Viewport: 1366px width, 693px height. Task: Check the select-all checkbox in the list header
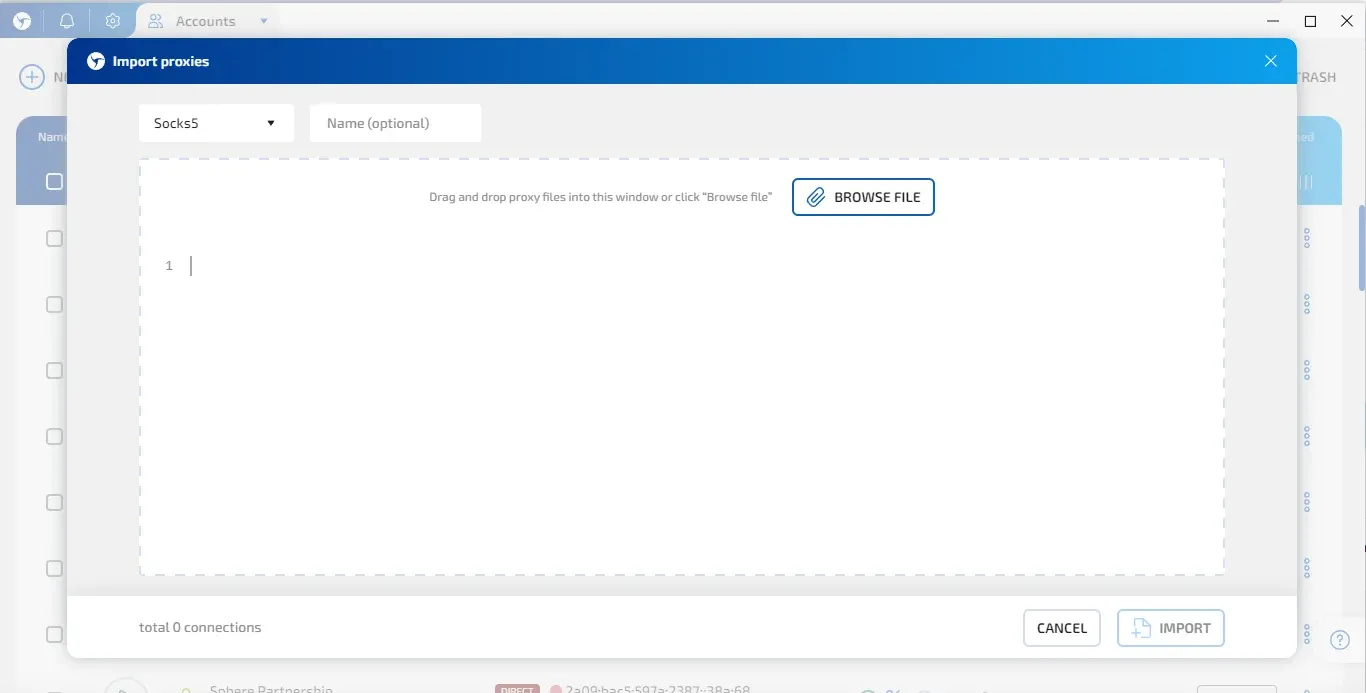(x=54, y=181)
